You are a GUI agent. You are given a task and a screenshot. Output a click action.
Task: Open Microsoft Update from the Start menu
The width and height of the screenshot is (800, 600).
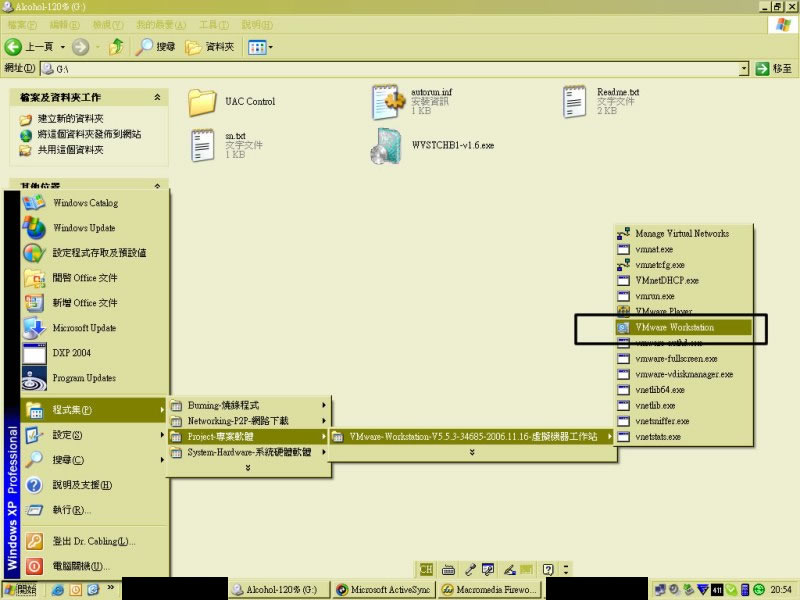(x=95, y=328)
